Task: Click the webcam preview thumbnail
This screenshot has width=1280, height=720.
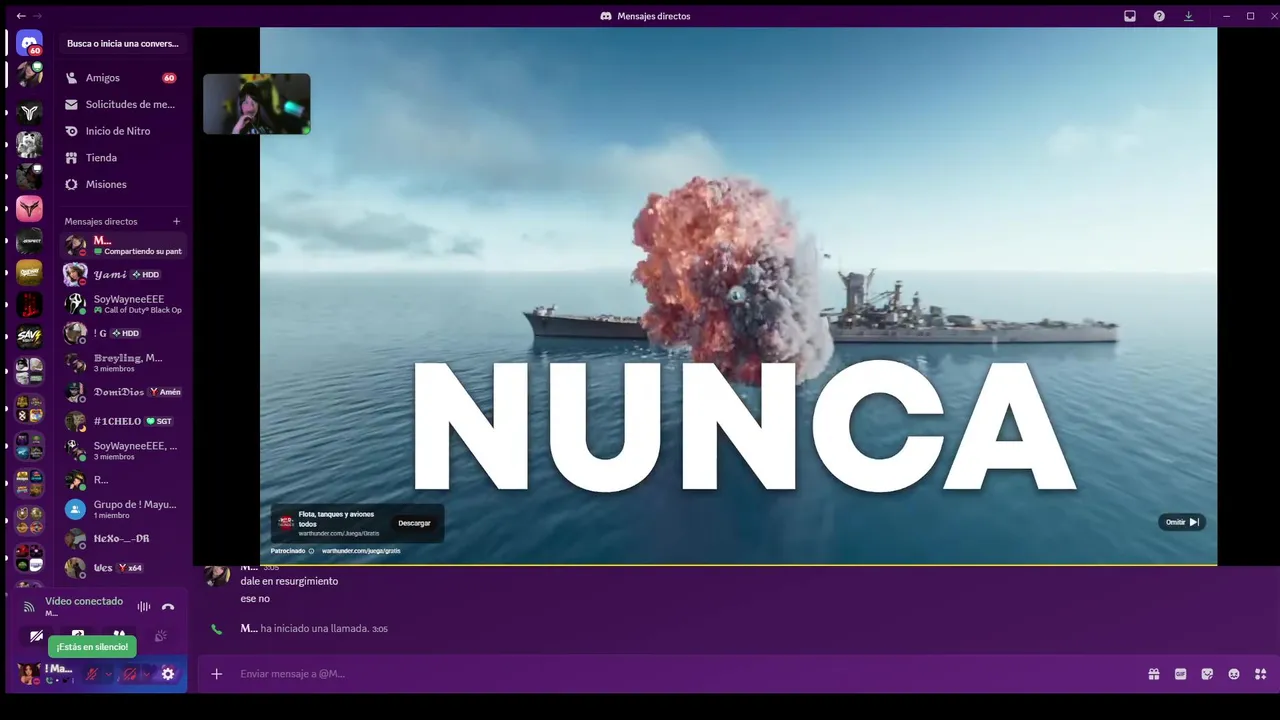Action: [x=257, y=104]
